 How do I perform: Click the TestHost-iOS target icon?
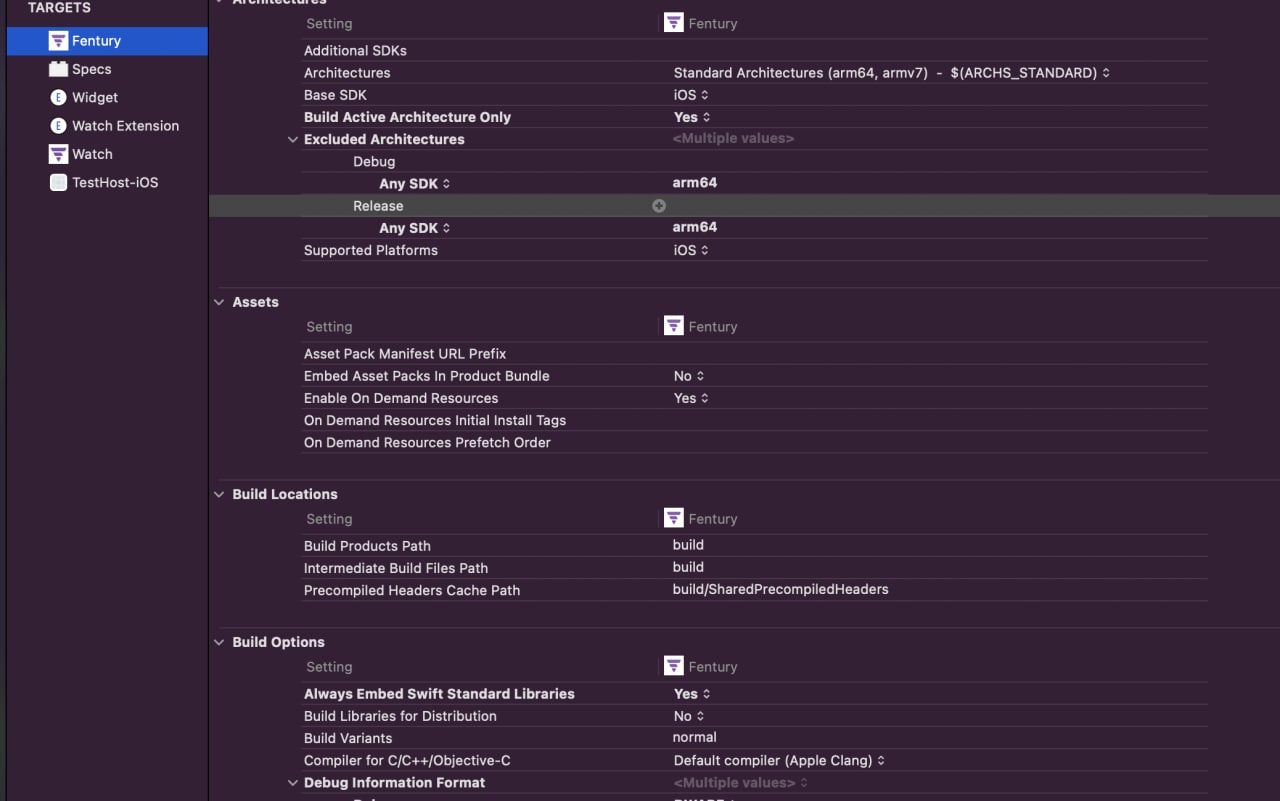(x=58, y=182)
